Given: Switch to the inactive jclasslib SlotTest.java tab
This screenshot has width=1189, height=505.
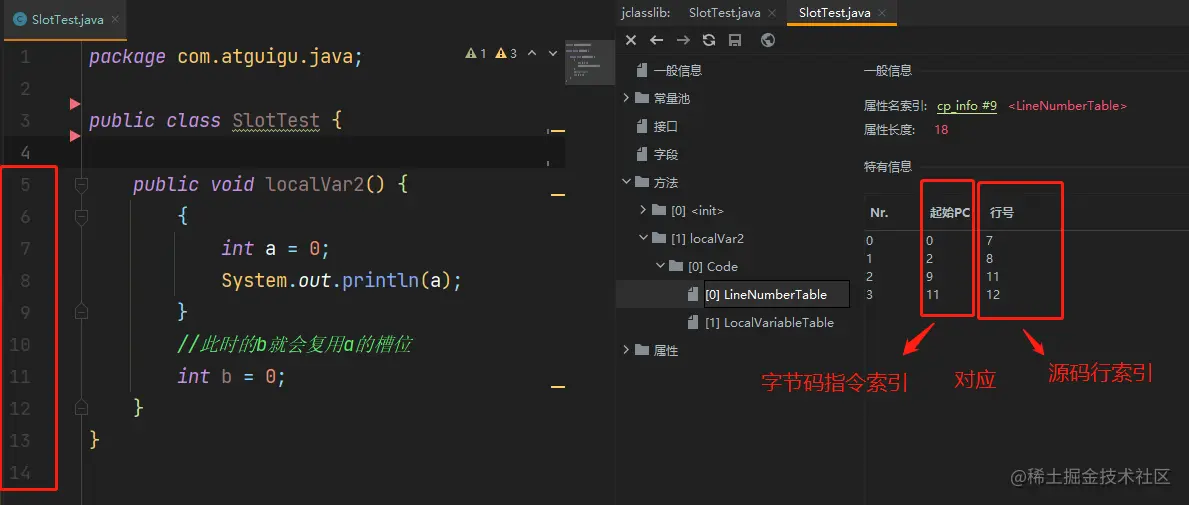Looking at the screenshot, I should click(x=725, y=13).
